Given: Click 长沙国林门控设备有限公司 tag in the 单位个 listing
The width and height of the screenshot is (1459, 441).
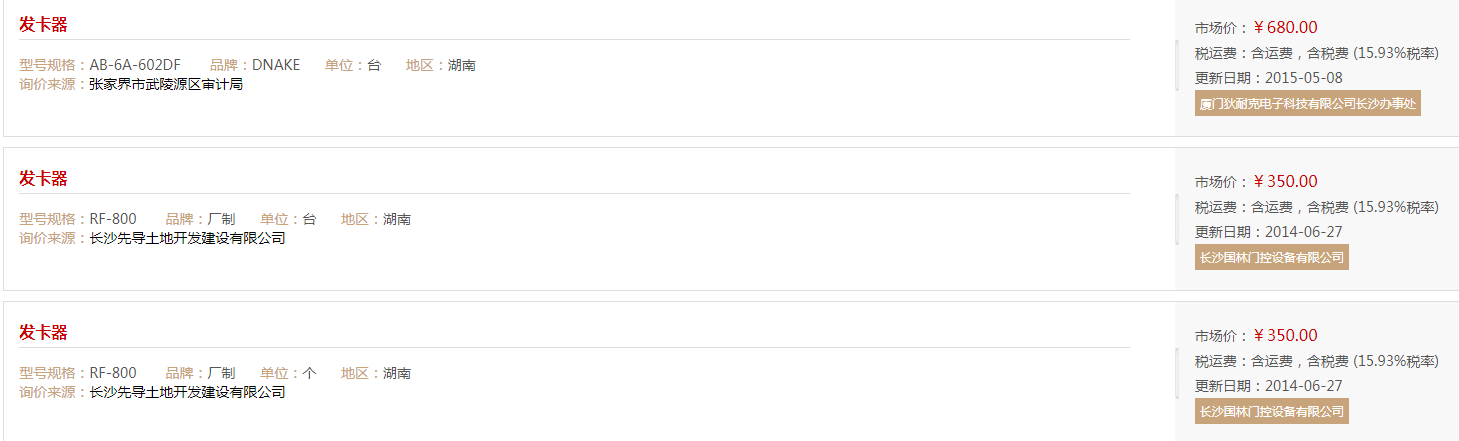Looking at the screenshot, I should coord(1271,411).
